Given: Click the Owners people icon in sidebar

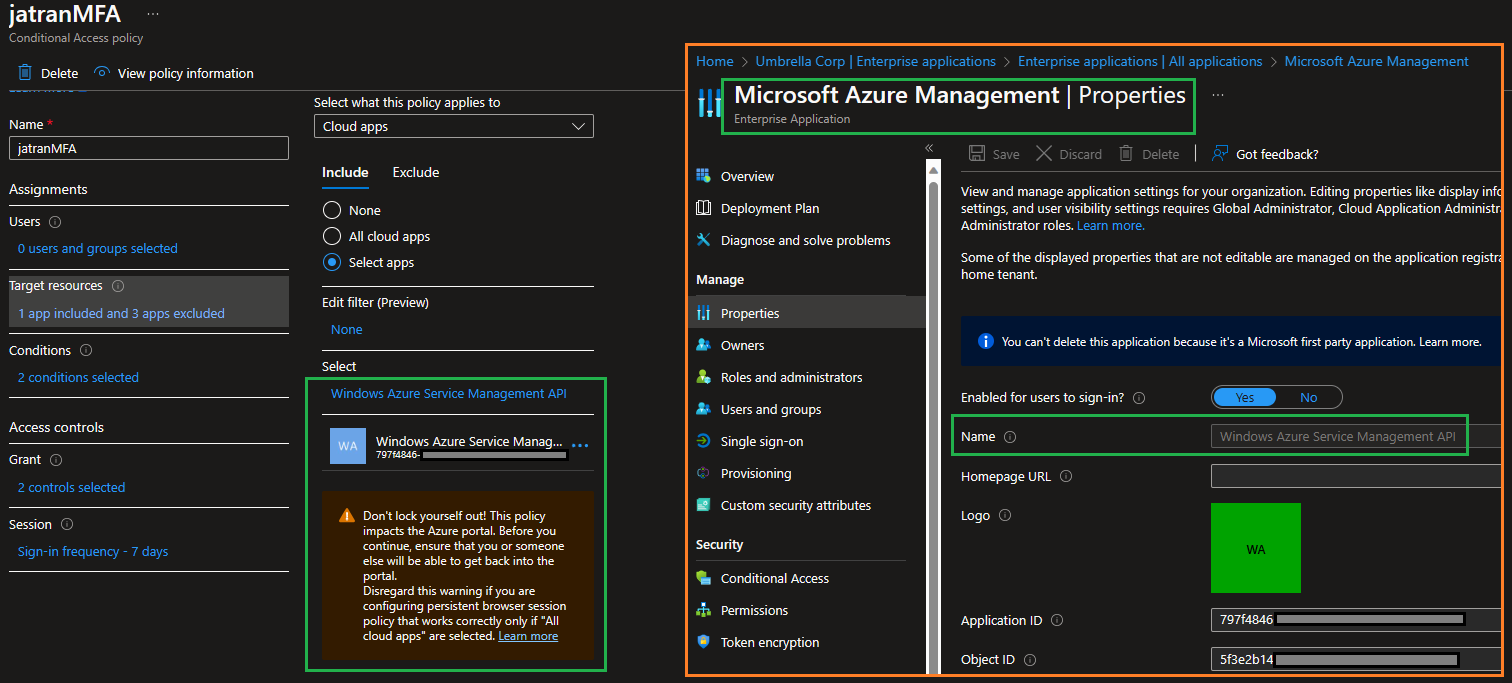Looking at the screenshot, I should (703, 345).
